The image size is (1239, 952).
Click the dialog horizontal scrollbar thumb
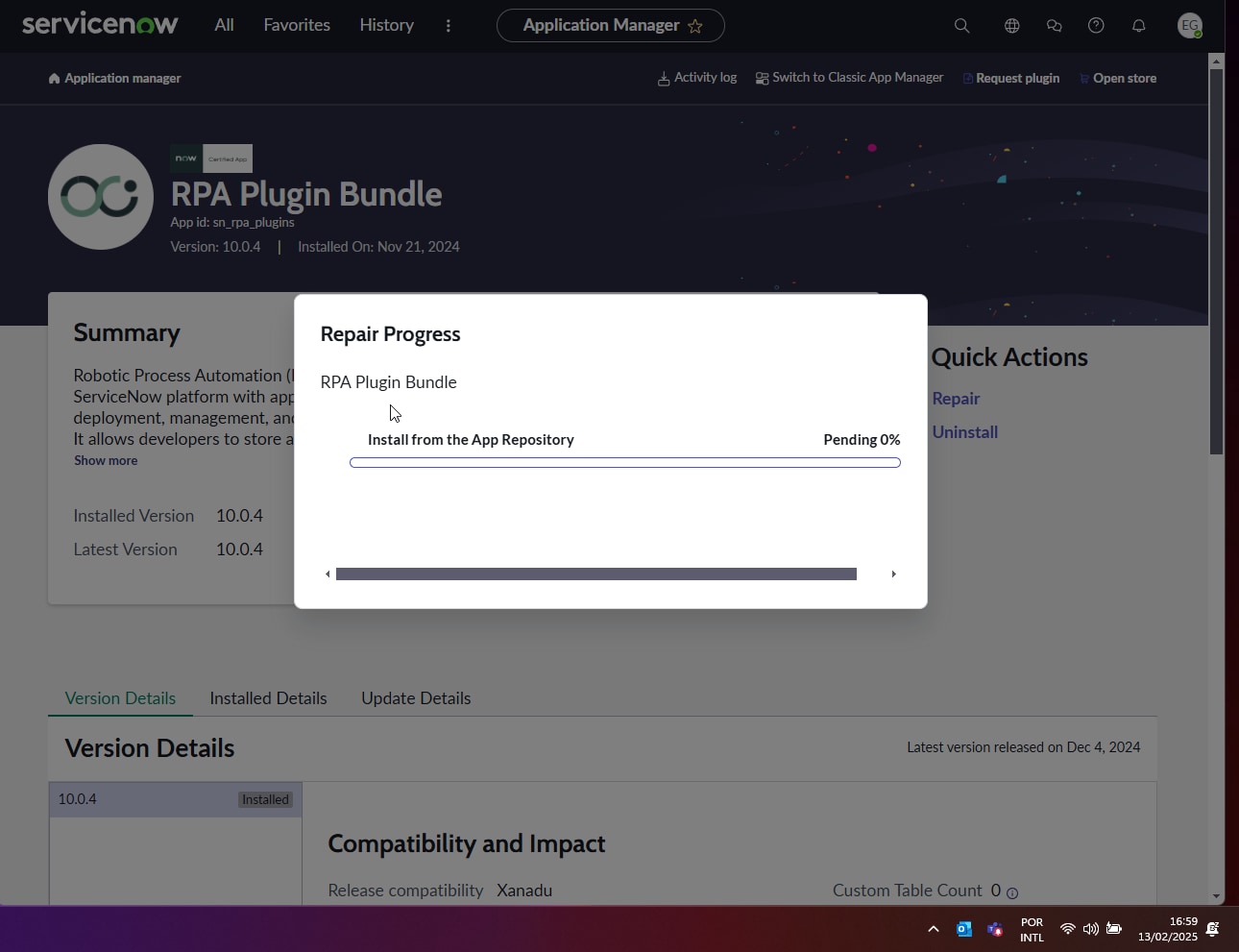coord(596,574)
